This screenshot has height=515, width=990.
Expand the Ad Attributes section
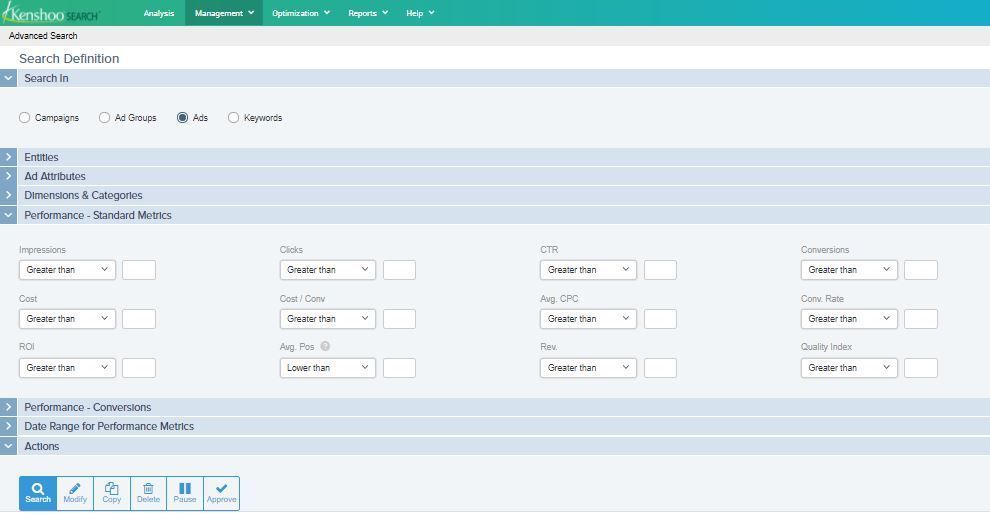point(8,176)
